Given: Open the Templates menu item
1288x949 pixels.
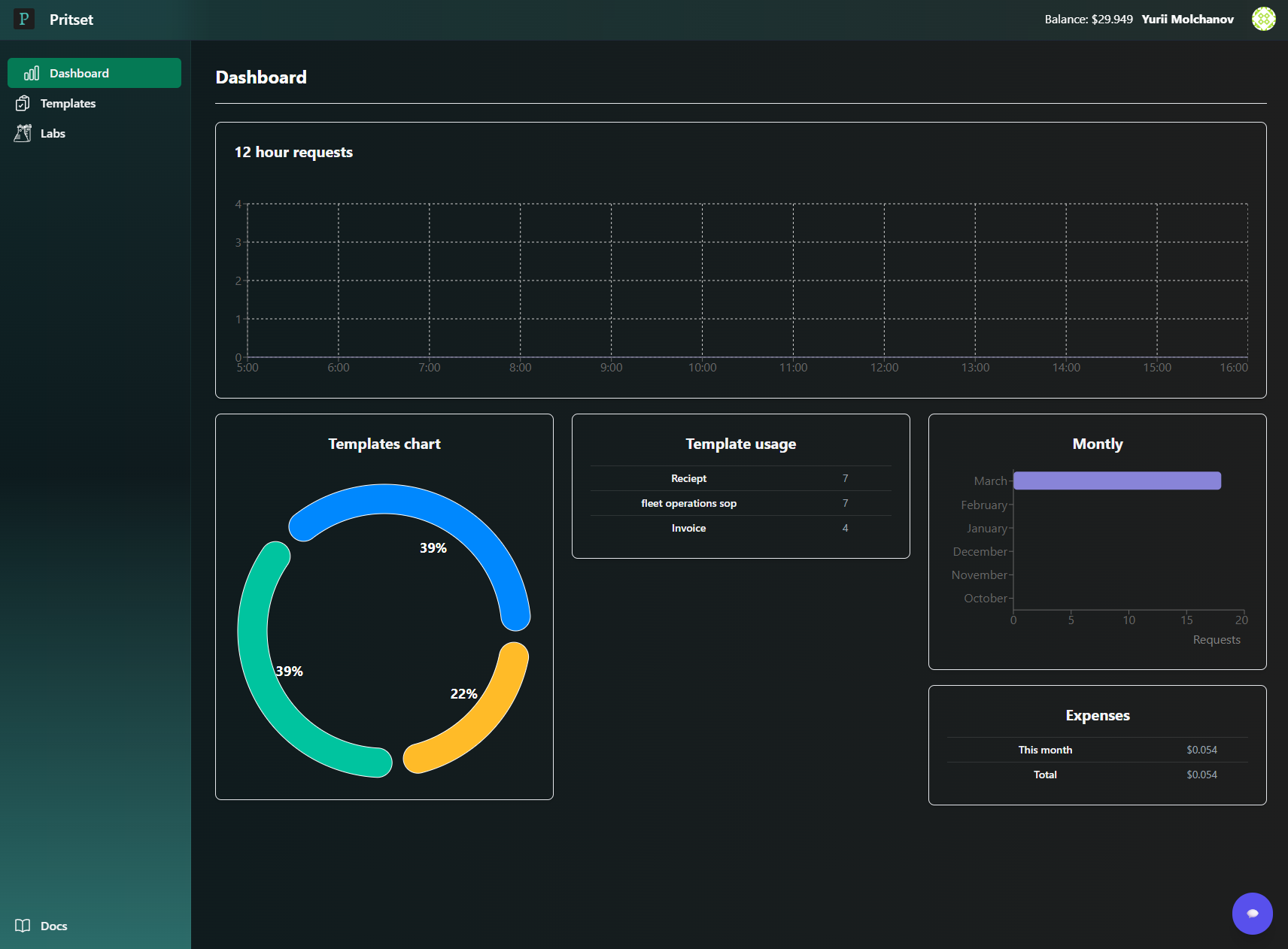Looking at the screenshot, I should coord(68,103).
